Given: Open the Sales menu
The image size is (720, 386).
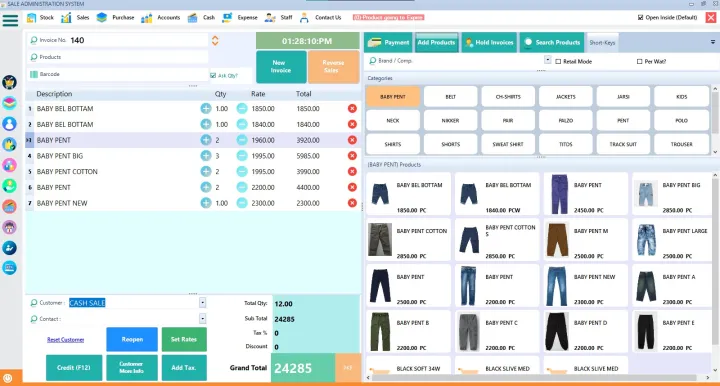Looking at the screenshot, I should 75,17.
